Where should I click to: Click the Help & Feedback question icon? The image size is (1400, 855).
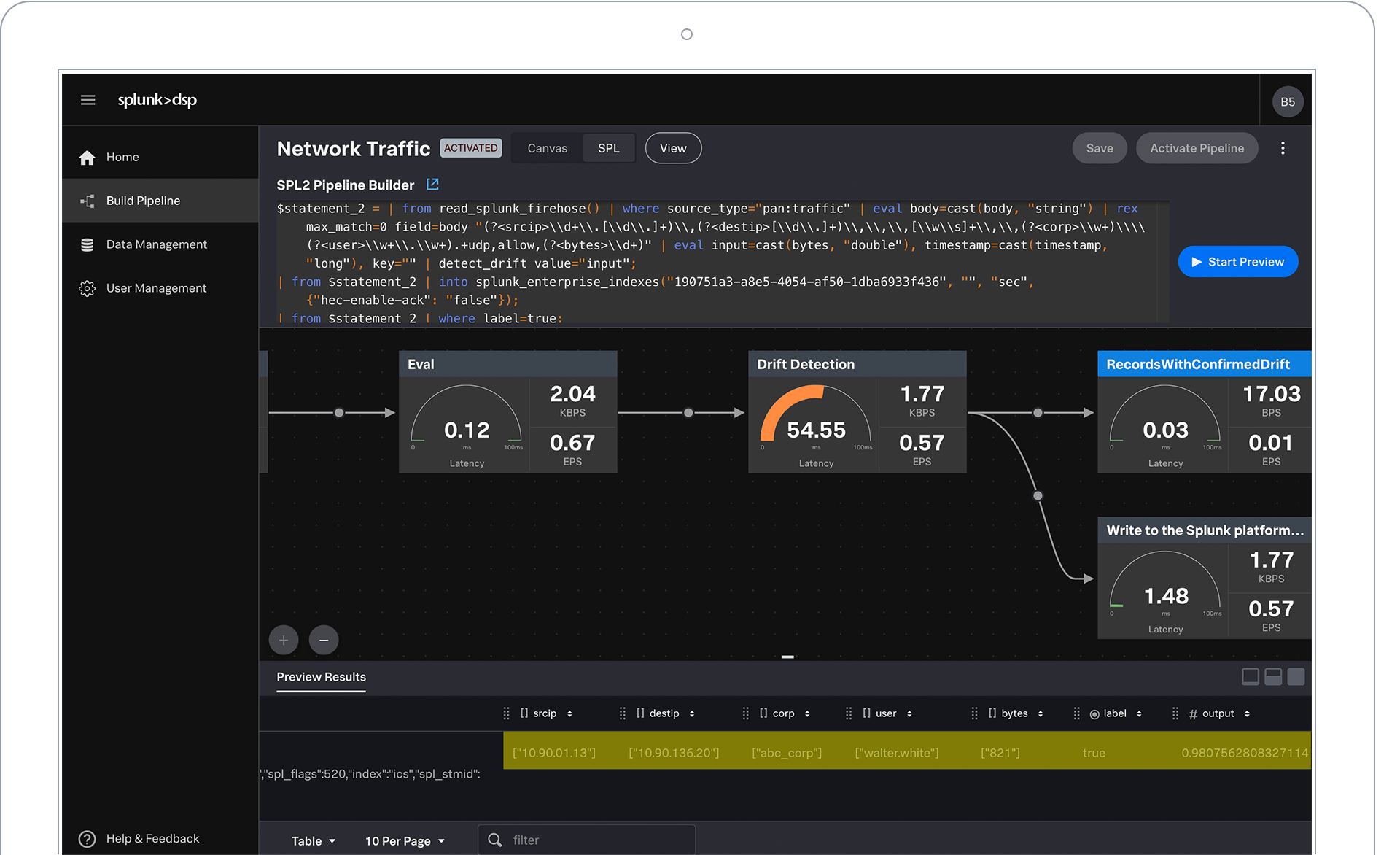point(87,839)
